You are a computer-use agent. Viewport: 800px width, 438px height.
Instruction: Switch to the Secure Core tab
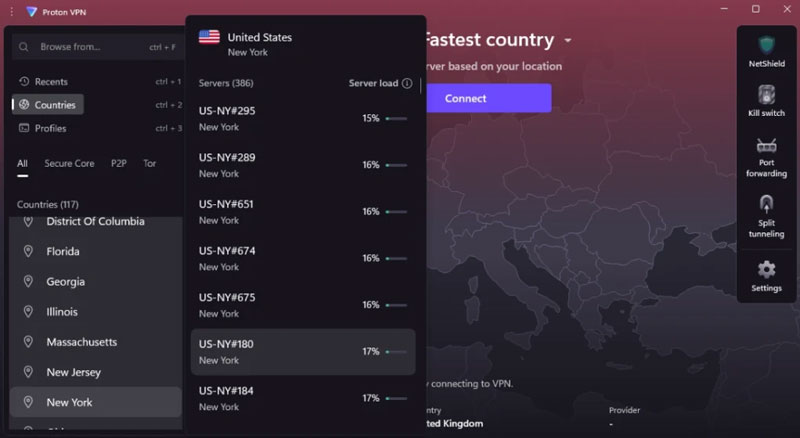69,163
